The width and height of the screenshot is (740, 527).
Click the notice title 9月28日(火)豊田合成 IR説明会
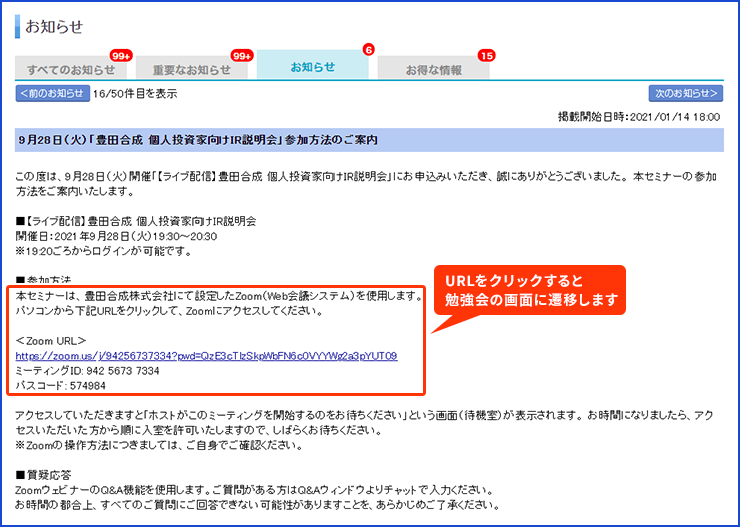[198, 140]
